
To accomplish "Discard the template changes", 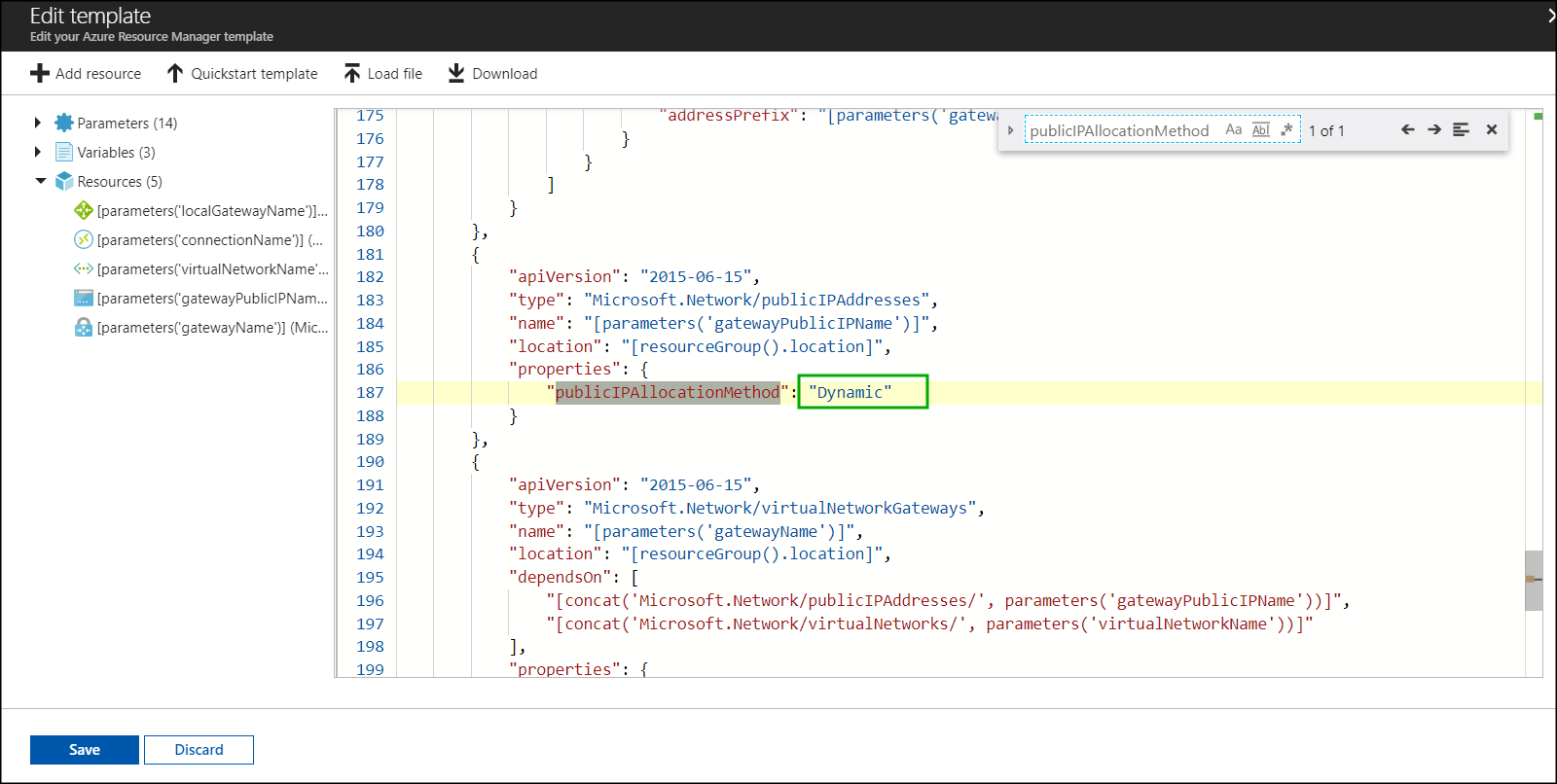I will [199, 750].
